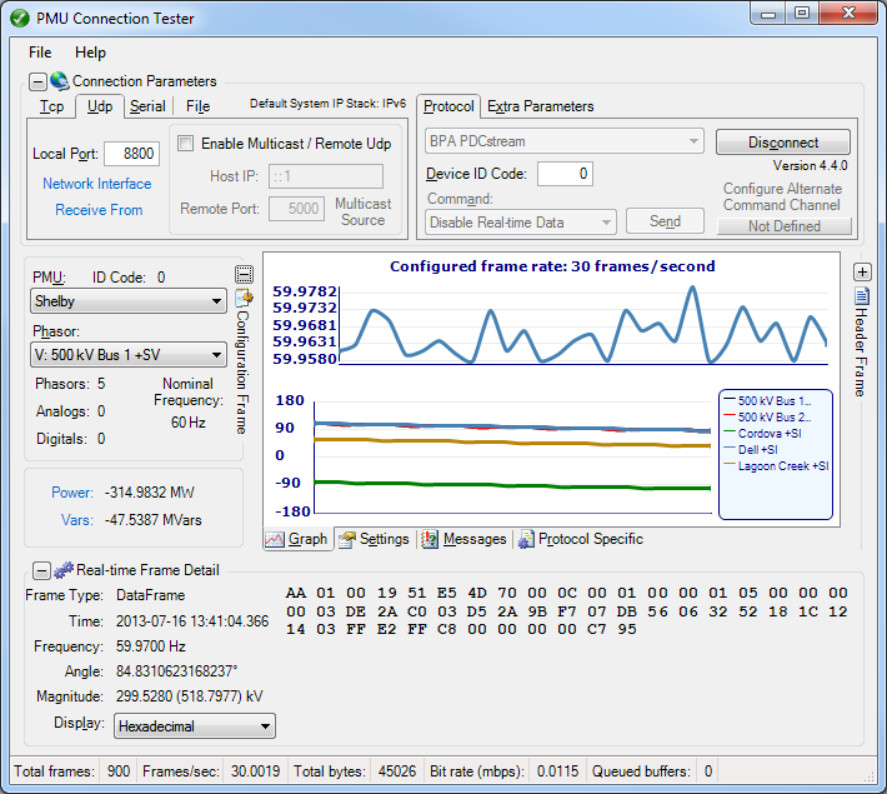The image size is (887, 794).
Task: Click the Graph tab chart icon
Action: click(275, 540)
